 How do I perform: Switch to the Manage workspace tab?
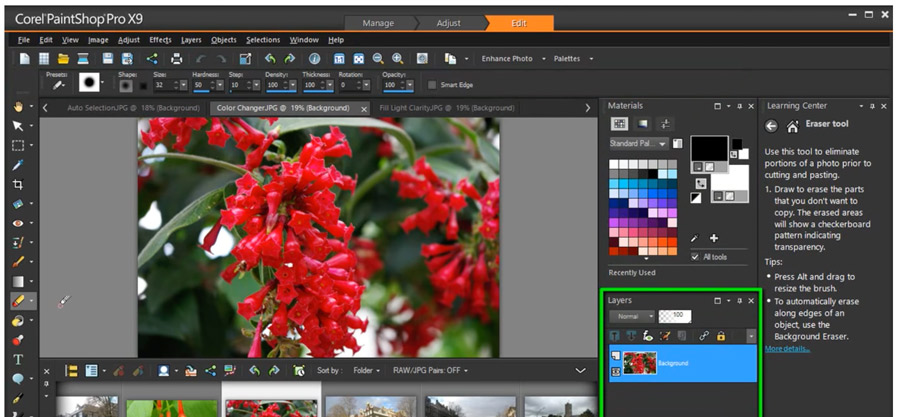377,22
